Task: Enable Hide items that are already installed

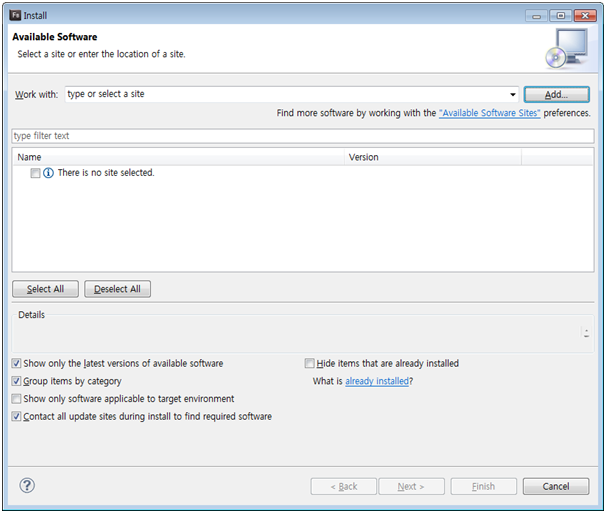Action: coord(309,363)
